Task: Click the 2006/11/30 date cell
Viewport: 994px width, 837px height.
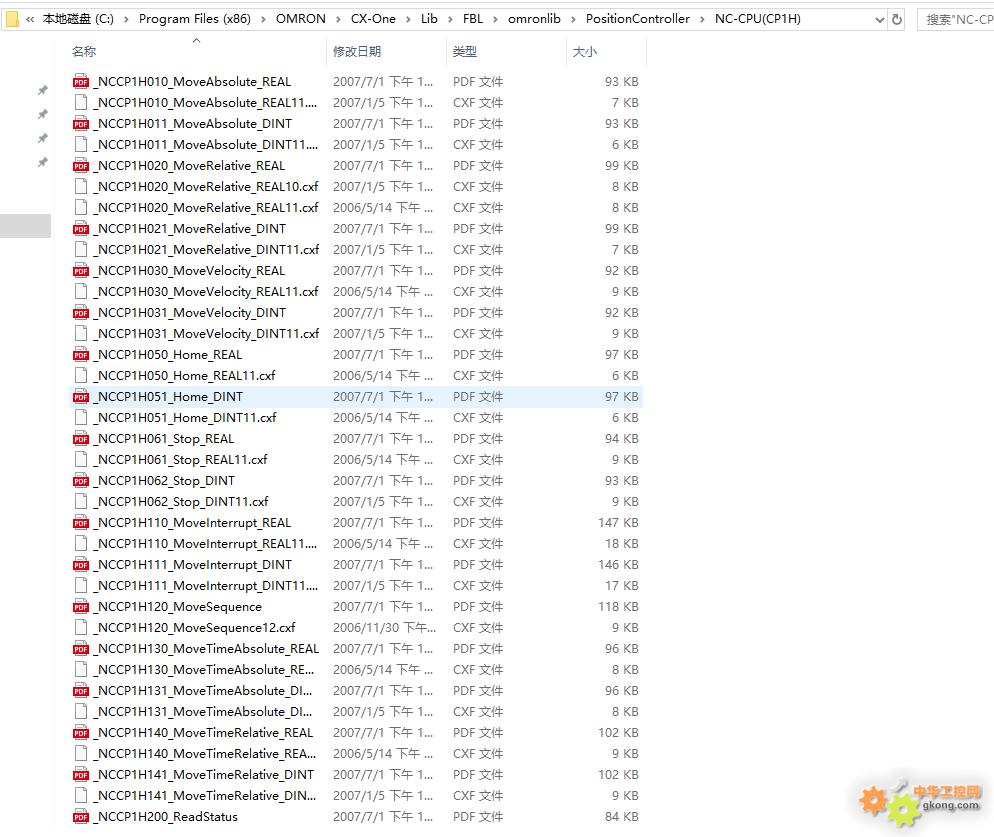Action: point(384,628)
